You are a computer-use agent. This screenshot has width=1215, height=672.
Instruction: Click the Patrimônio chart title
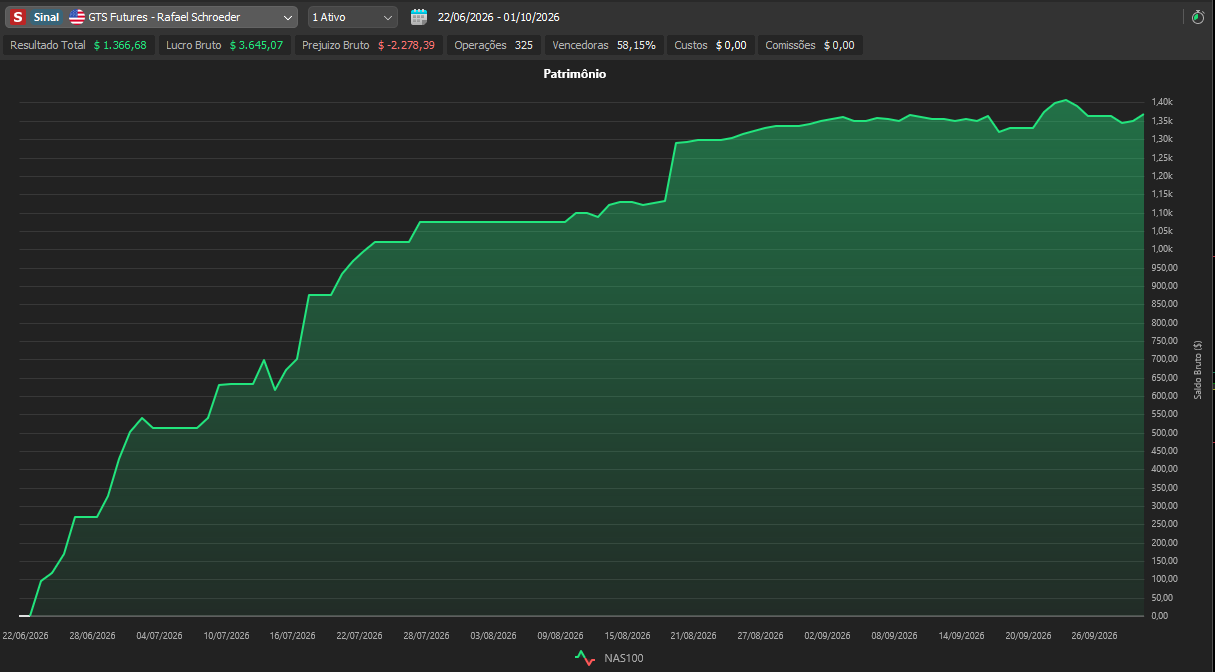tap(574, 74)
